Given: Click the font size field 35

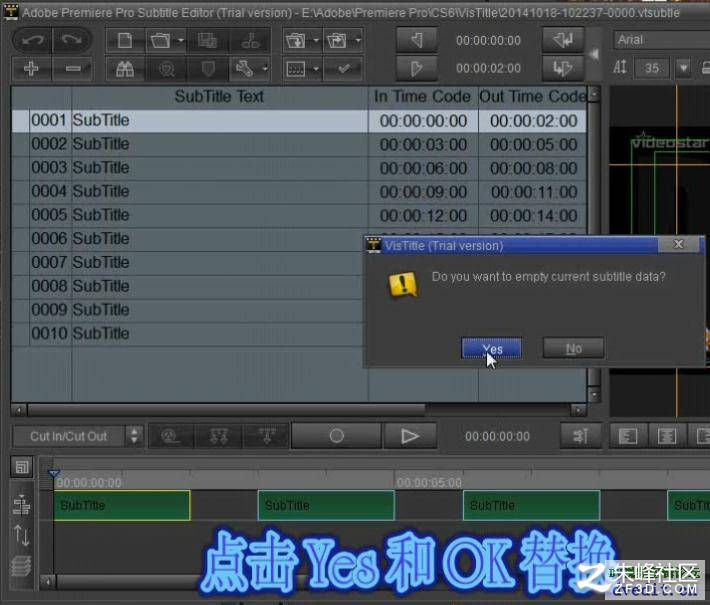Looking at the screenshot, I should (x=652, y=68).
